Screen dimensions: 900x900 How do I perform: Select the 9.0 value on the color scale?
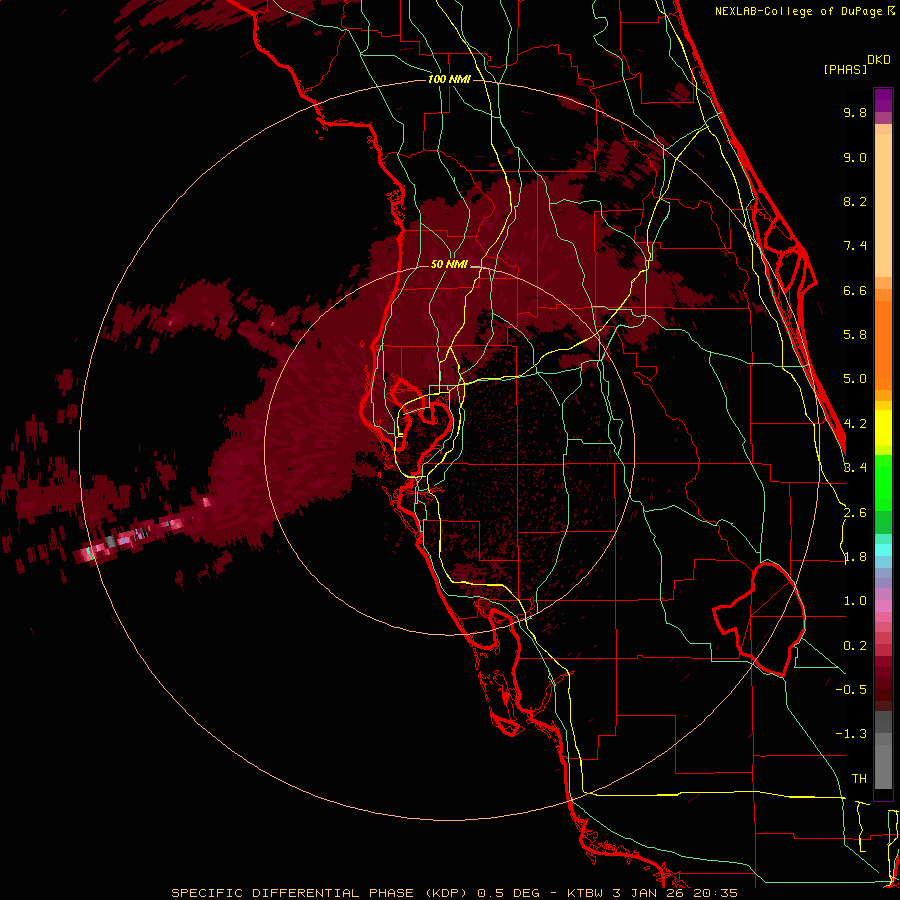coord(855,157)
